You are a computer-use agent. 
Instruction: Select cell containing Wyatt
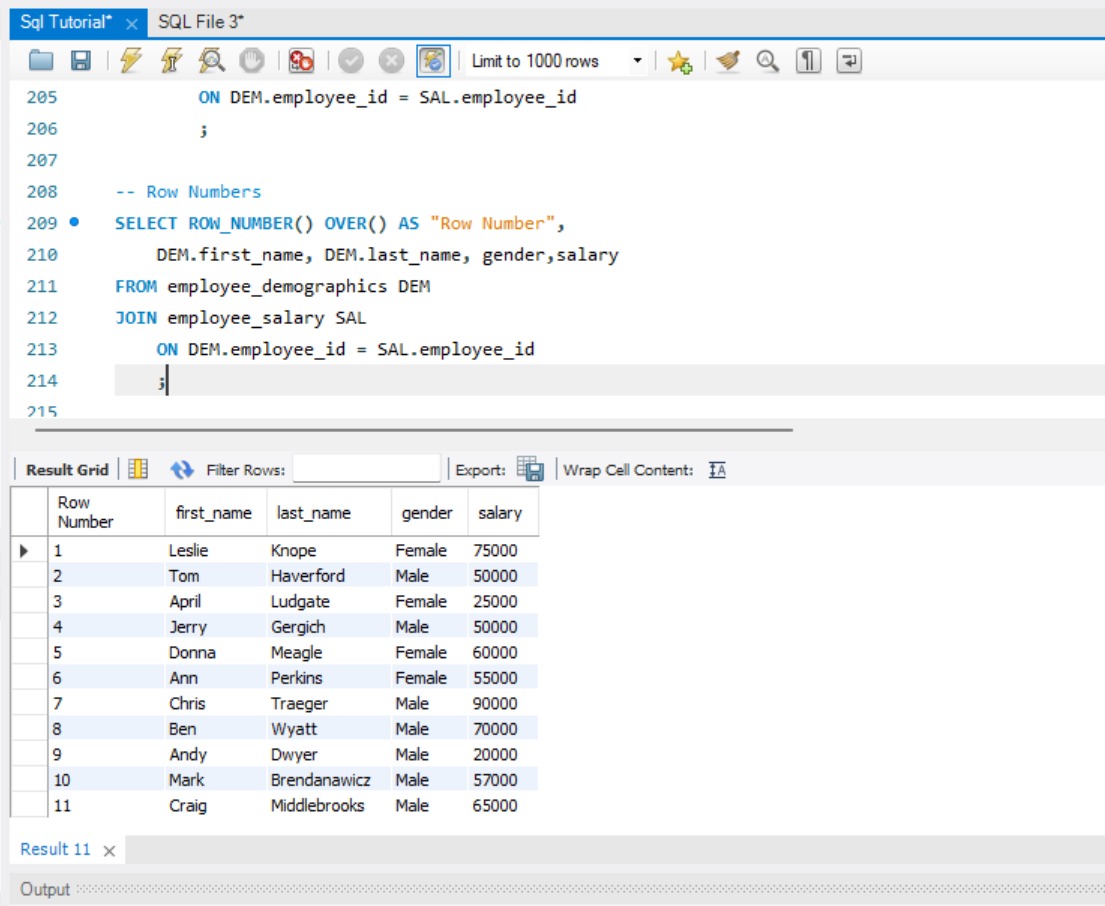[328, 728]
